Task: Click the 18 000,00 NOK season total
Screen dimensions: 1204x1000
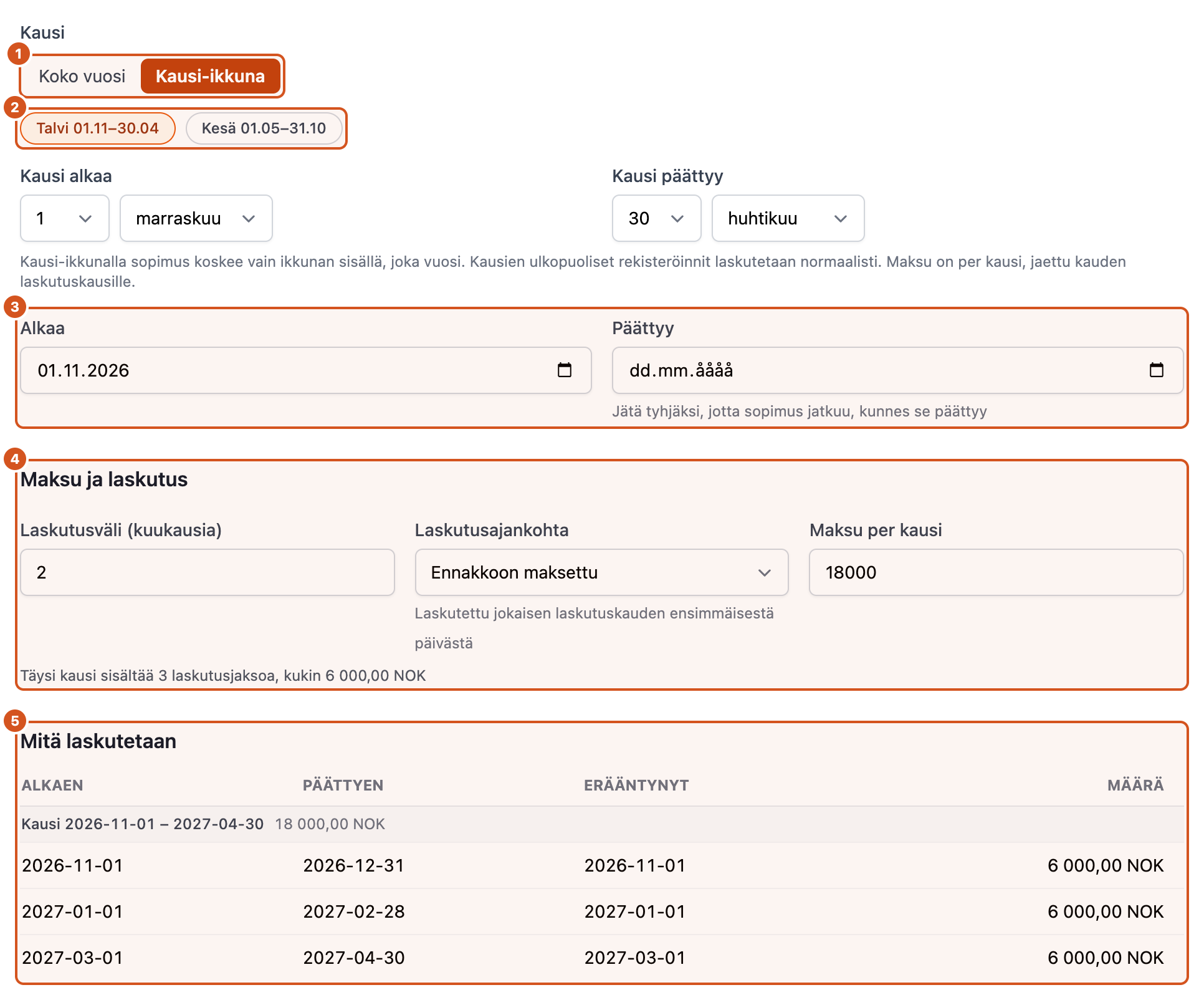Action: click(330, 824)
